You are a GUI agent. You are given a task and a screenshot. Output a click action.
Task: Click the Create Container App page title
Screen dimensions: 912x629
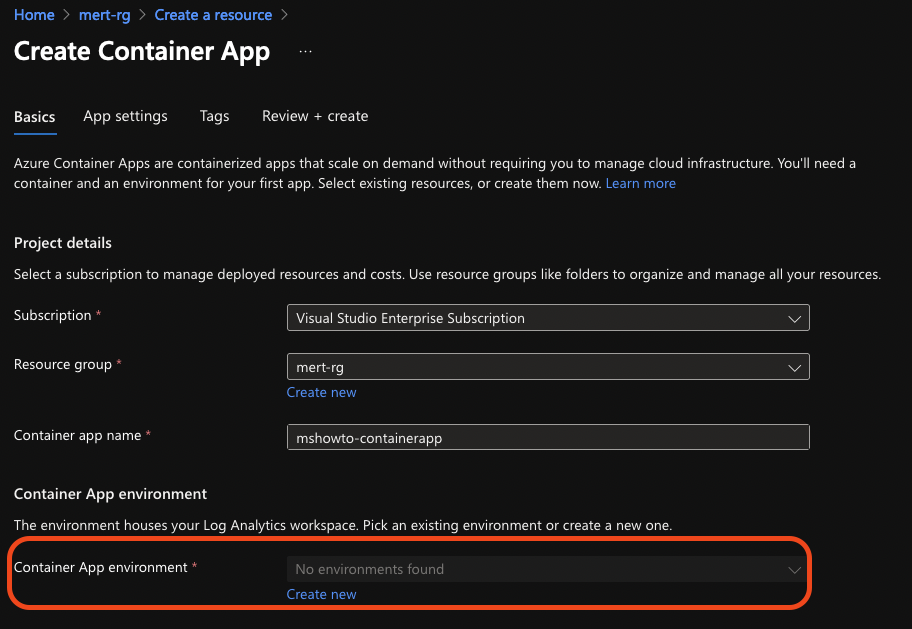tap(142, 52)
